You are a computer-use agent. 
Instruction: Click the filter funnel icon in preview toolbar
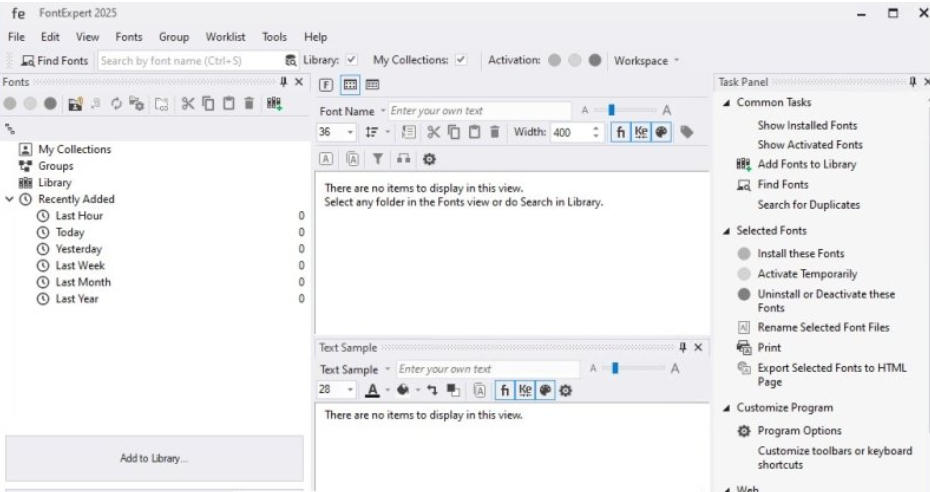[x=378, y=159]
